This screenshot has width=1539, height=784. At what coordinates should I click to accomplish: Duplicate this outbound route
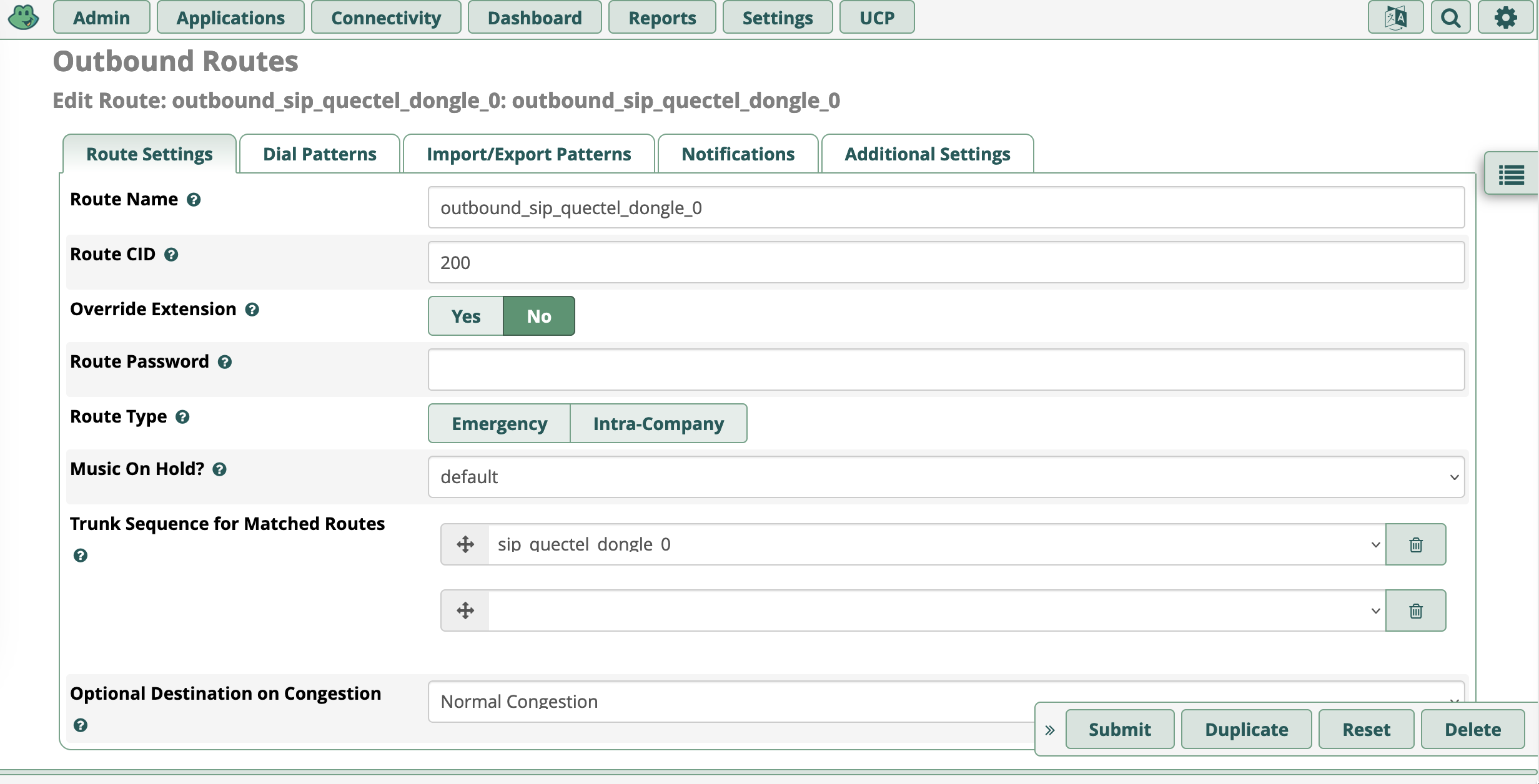(1245, 728)
